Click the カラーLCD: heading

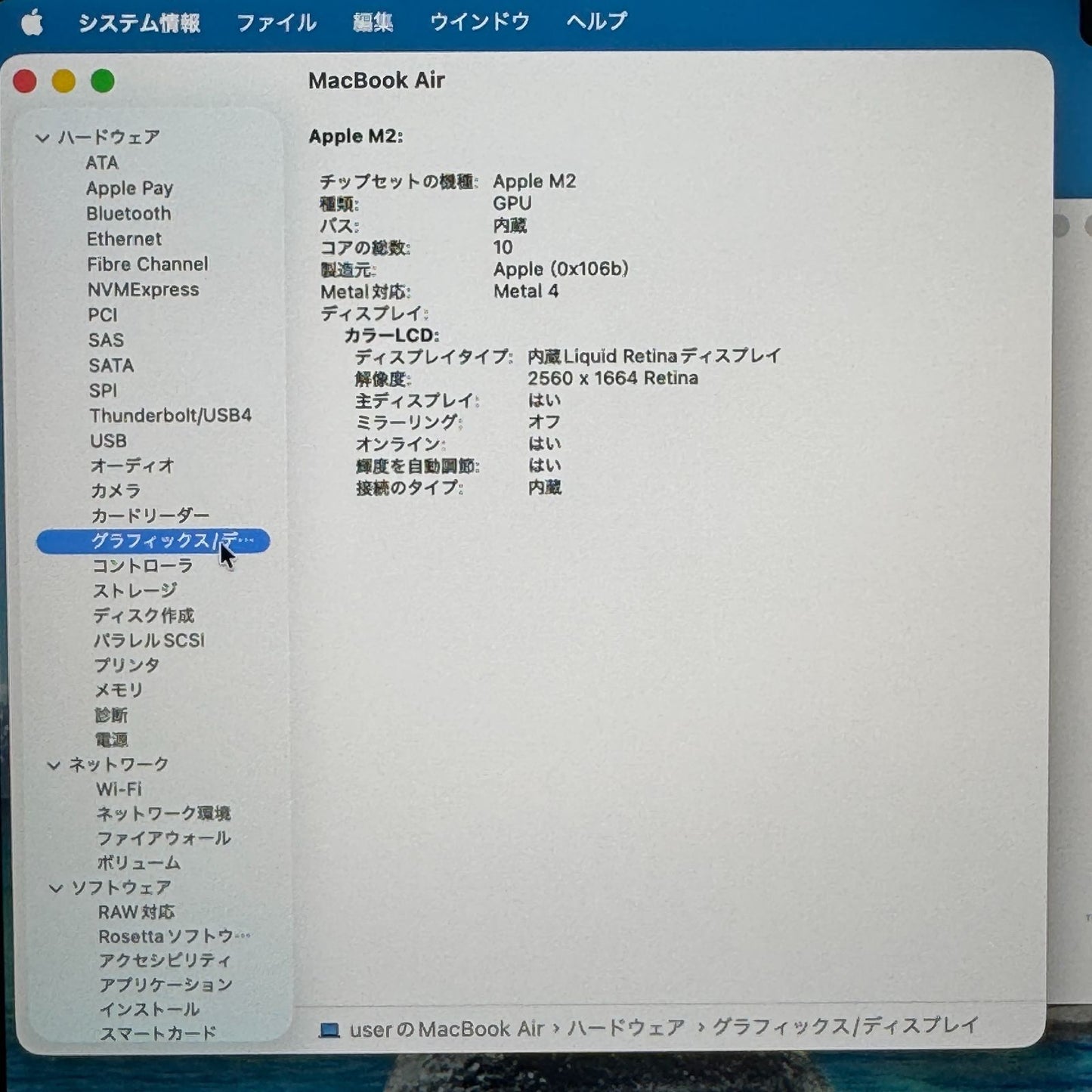coord(391,336)
